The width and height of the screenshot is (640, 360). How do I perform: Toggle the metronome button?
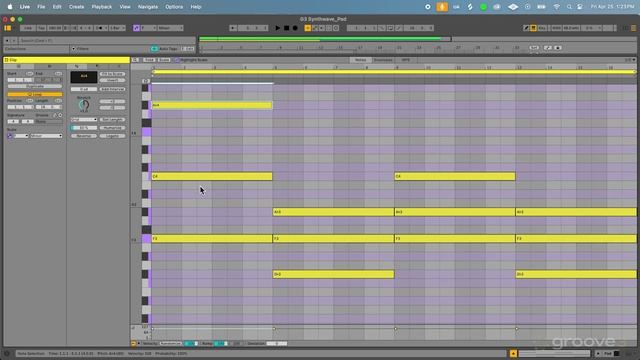coord(100,28)
